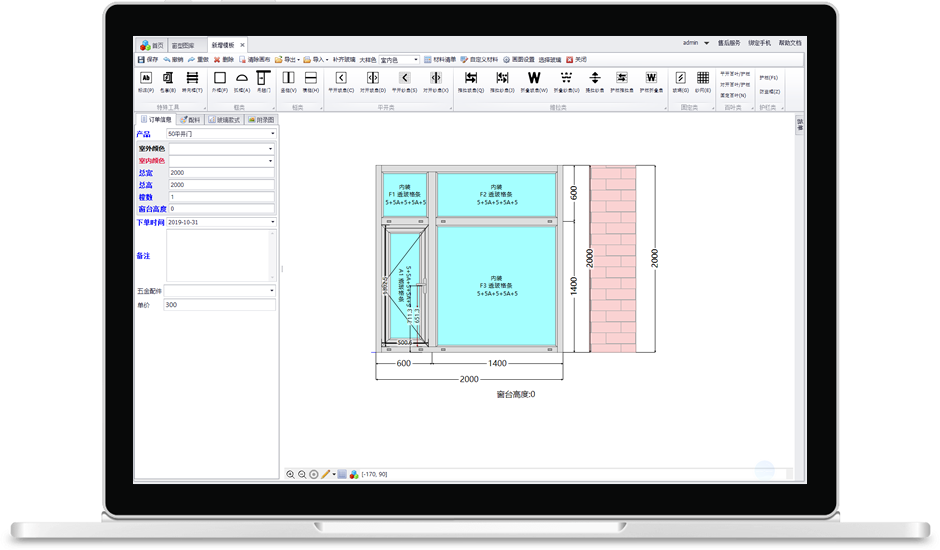Select the sliding screen sash tool (J)
The height and width of the screenshot is (550, 940).
[502, 82]
